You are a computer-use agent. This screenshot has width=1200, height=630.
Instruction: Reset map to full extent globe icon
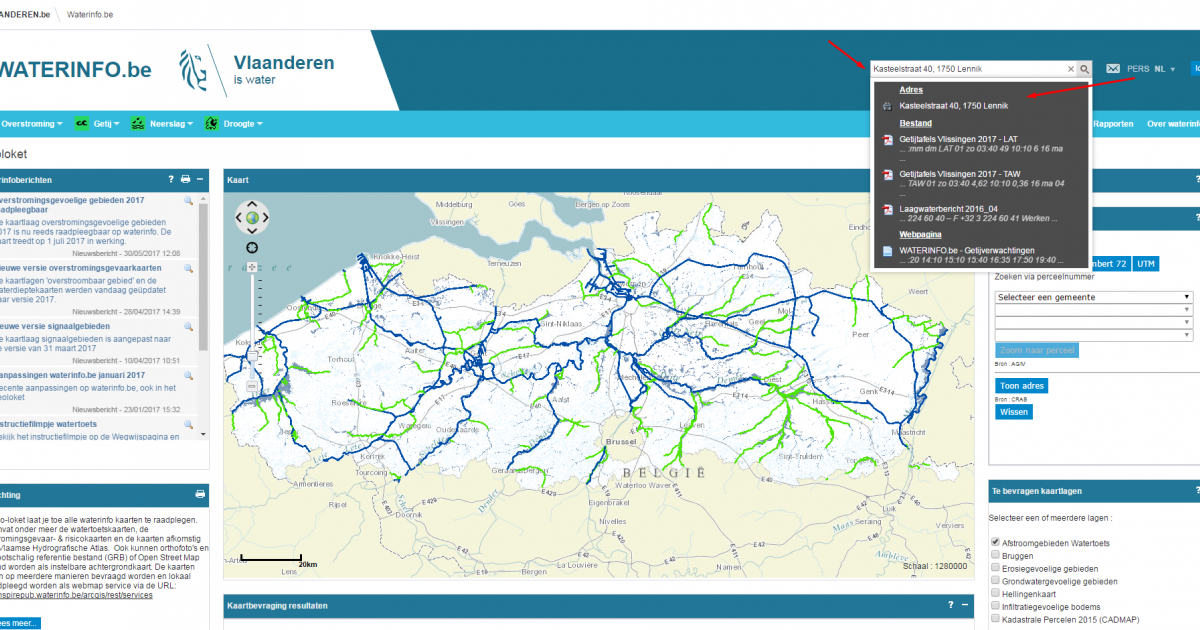pyautogui.click(x=252, y=218)
